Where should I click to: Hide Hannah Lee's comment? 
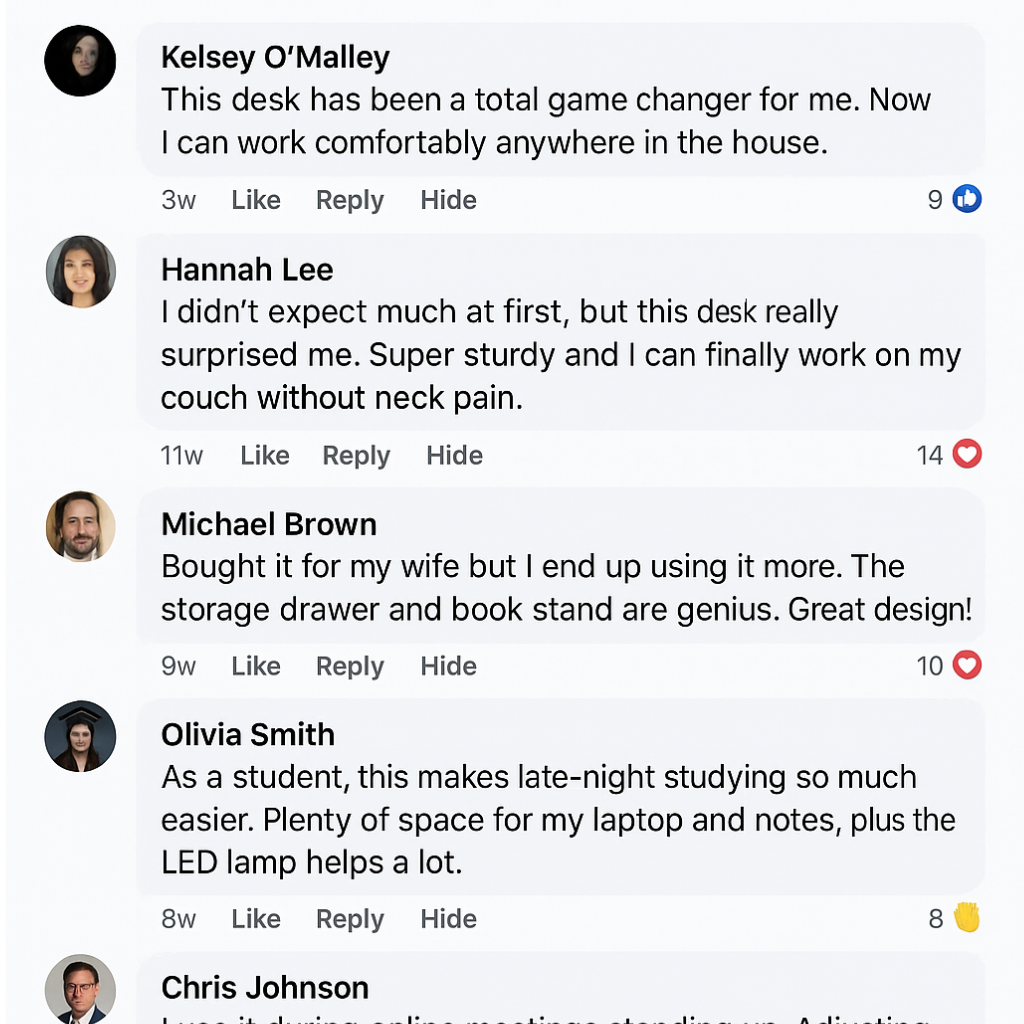point(454,456)
